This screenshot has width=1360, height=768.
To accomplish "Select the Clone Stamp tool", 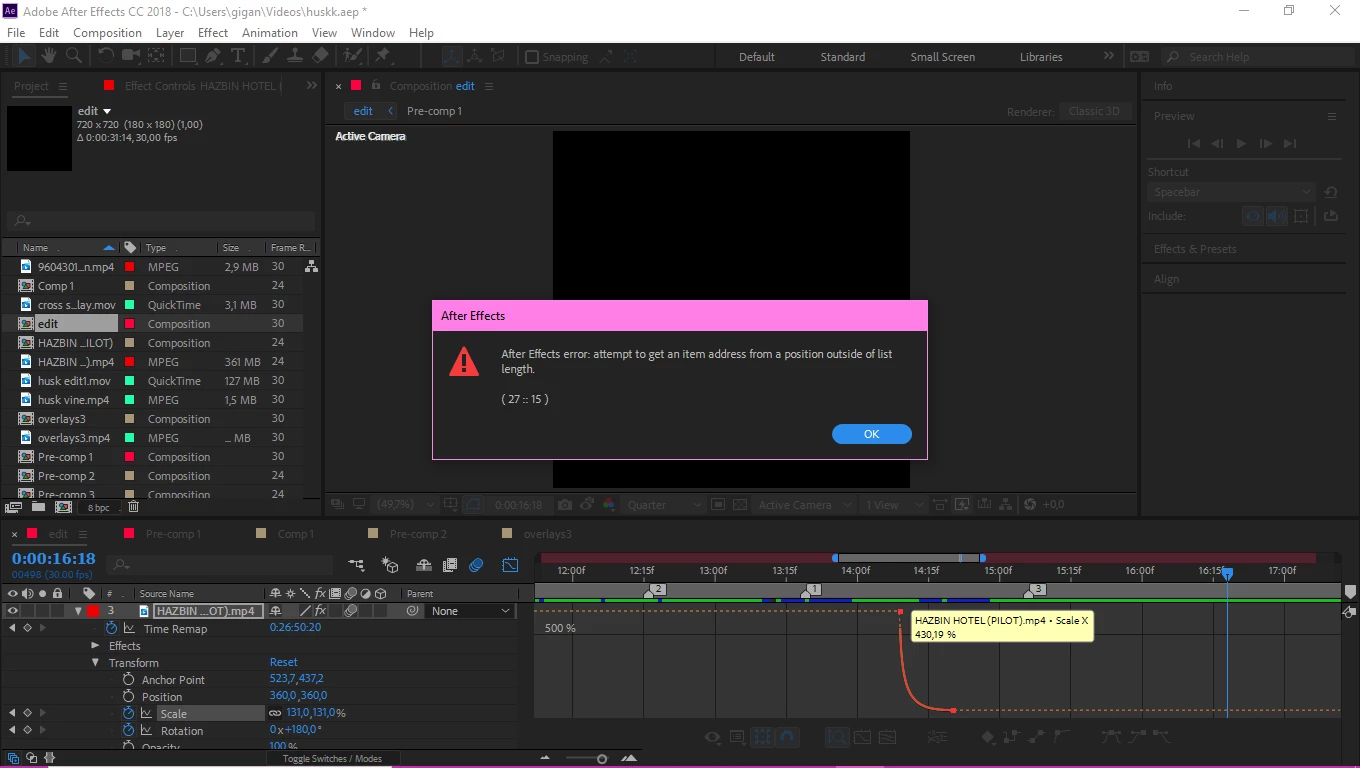I will click(x=296, y=56).
